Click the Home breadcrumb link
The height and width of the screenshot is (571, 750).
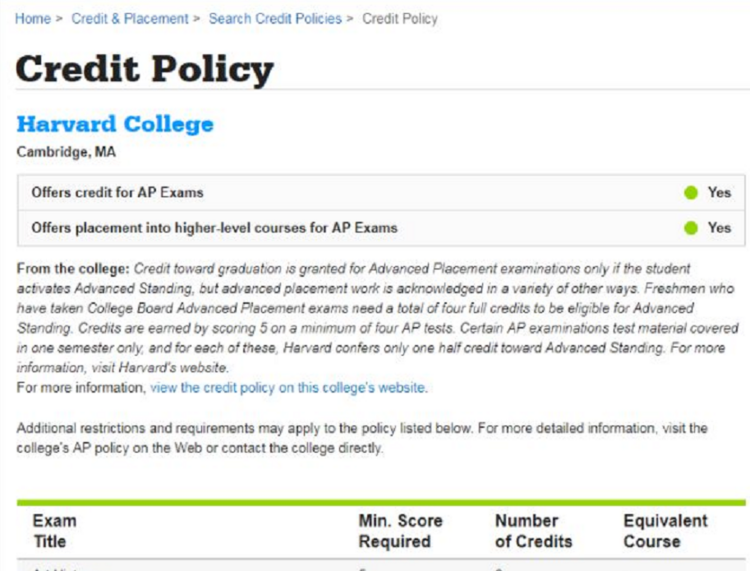pyautogui.click(x=33, y=18)
